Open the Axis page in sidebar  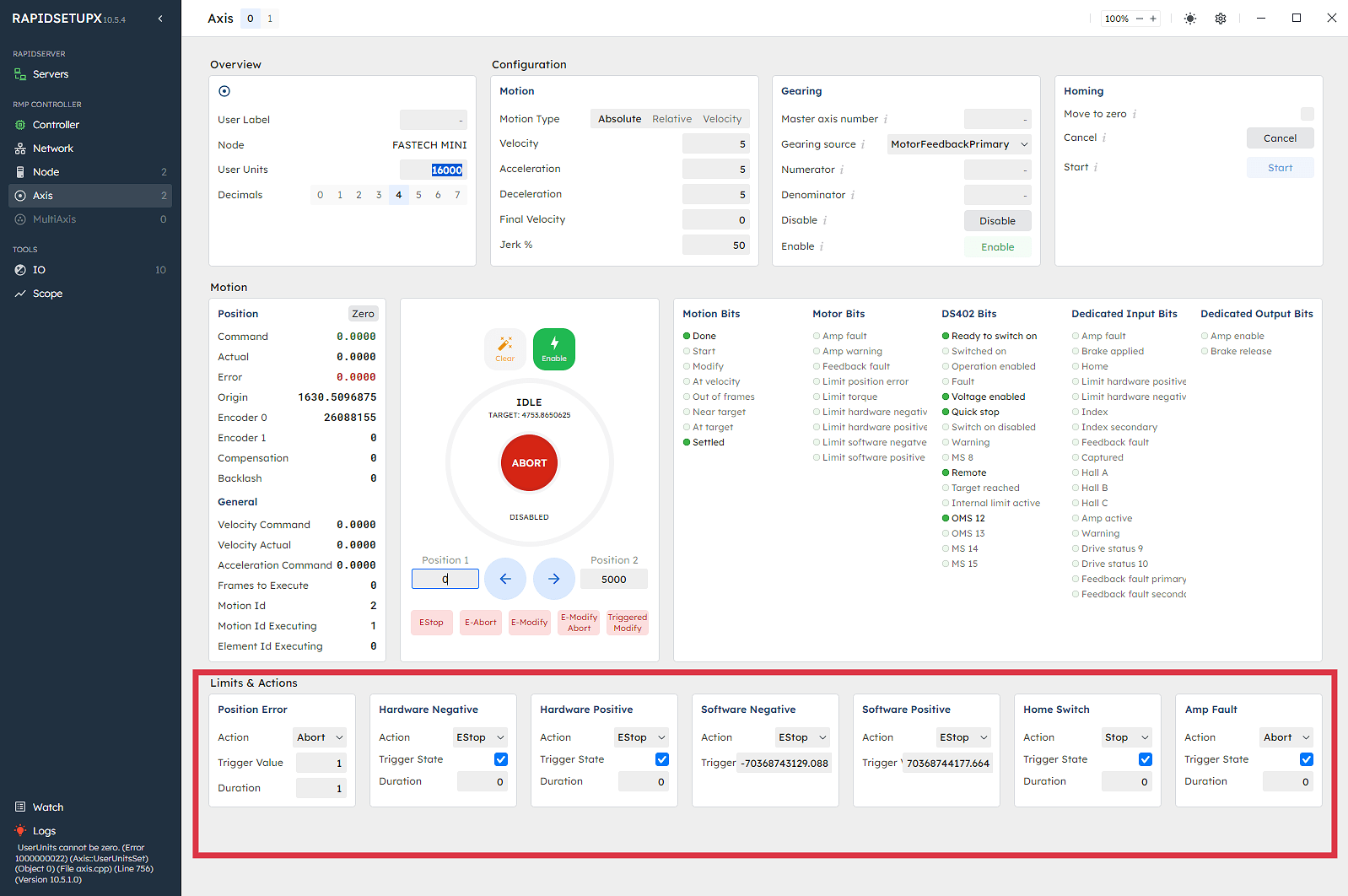90,196
